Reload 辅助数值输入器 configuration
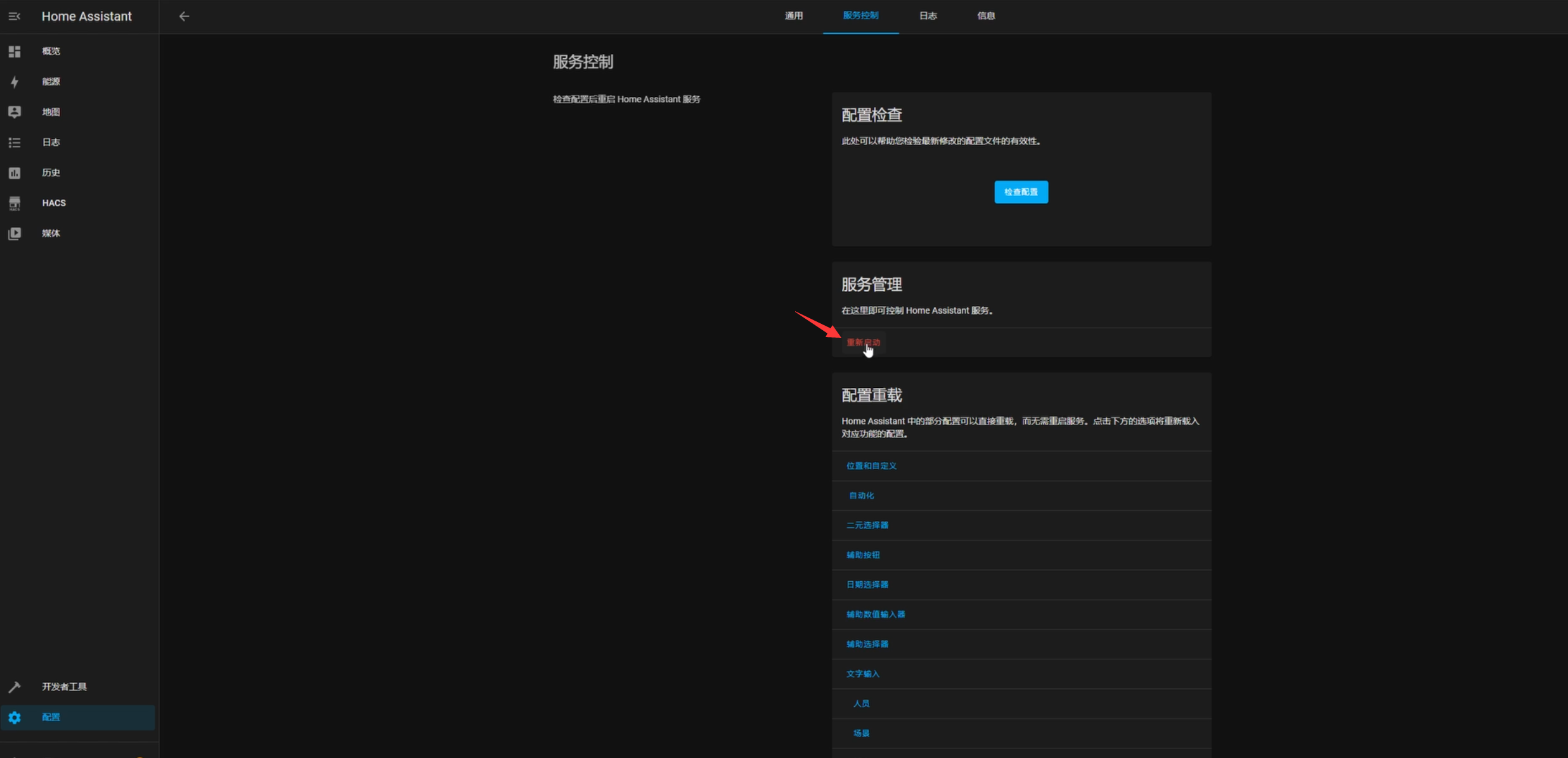1568x758 pixels. point(876,614)
